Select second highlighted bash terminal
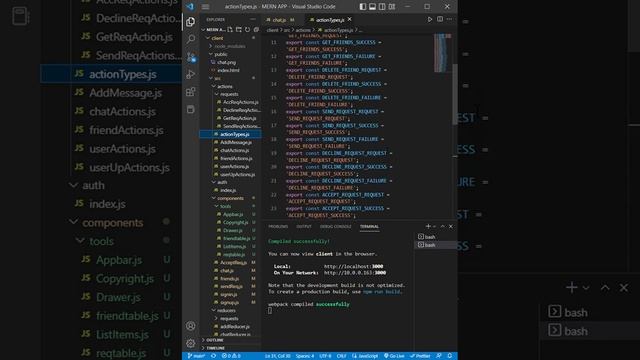This screenshot has height=360, width=640. 436,245
